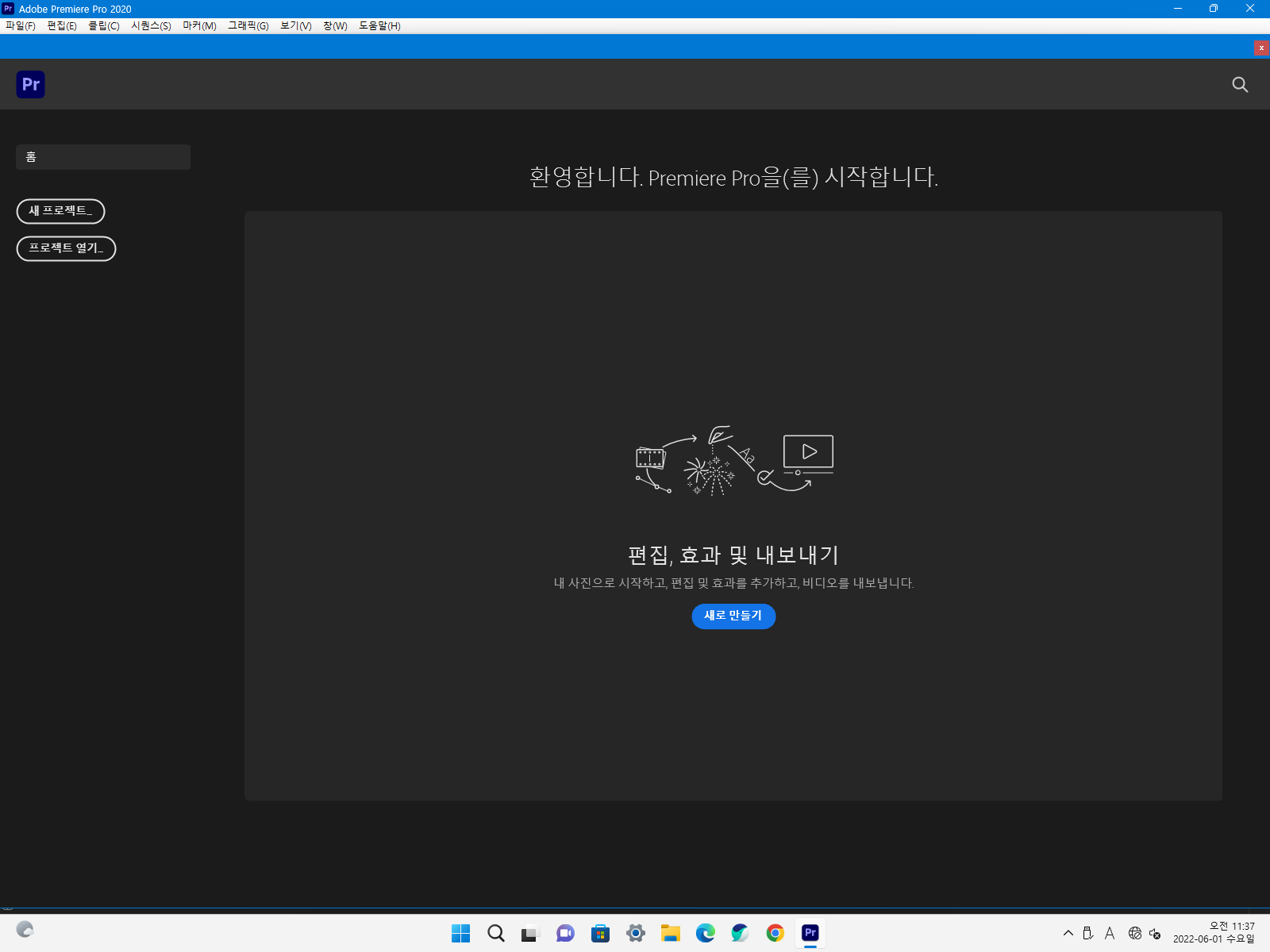Launch Google Chrome from taskbar
1270x952 pixels.
point(775,933)
